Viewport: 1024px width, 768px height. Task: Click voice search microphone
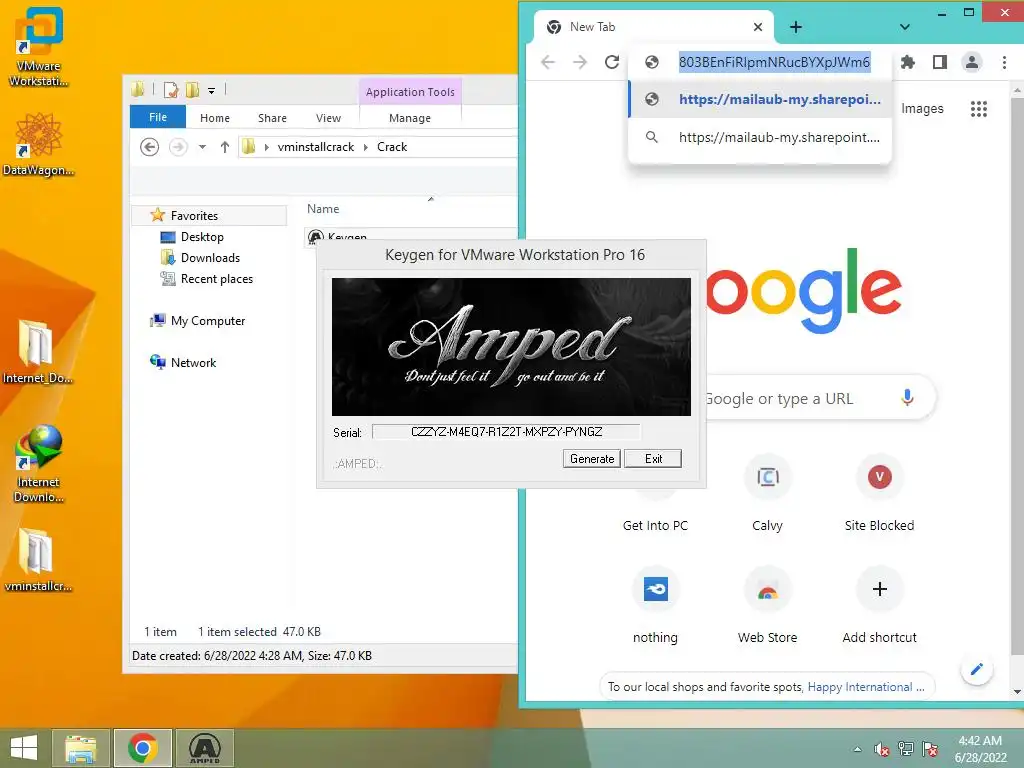[907, 397]
